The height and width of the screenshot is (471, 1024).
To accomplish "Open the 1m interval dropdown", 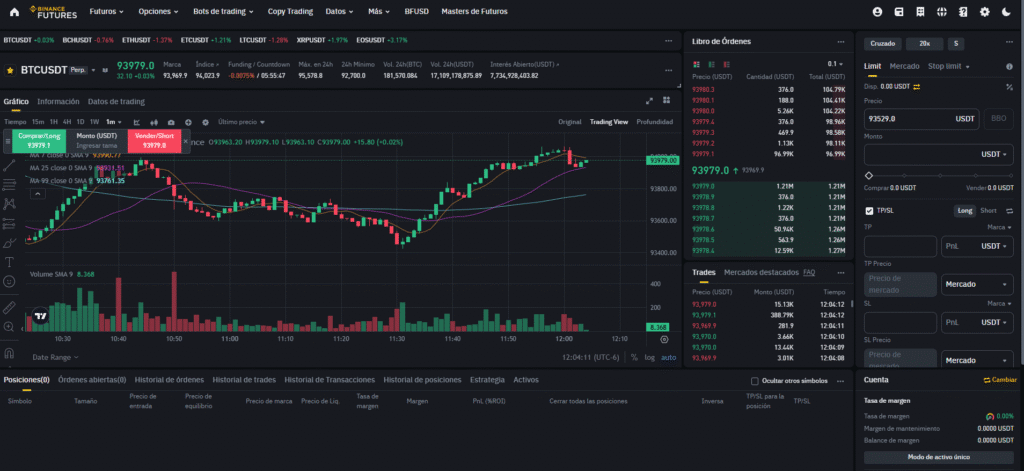I will tap(114, 122).
